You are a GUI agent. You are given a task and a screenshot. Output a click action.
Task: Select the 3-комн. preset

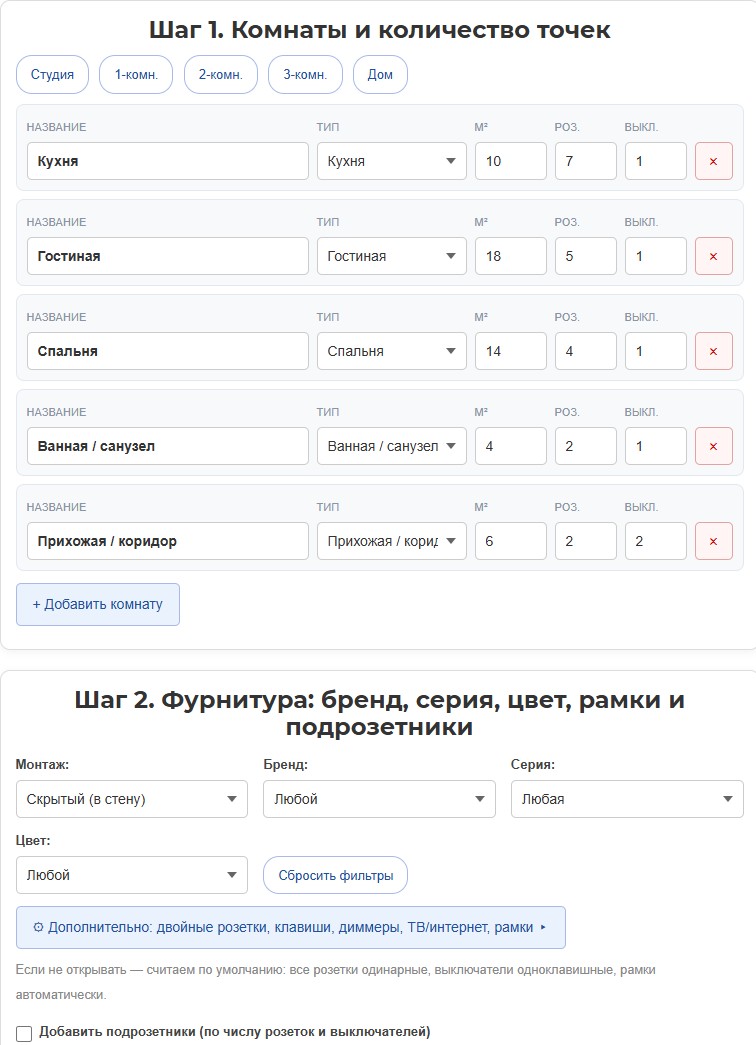click(305, 74)
